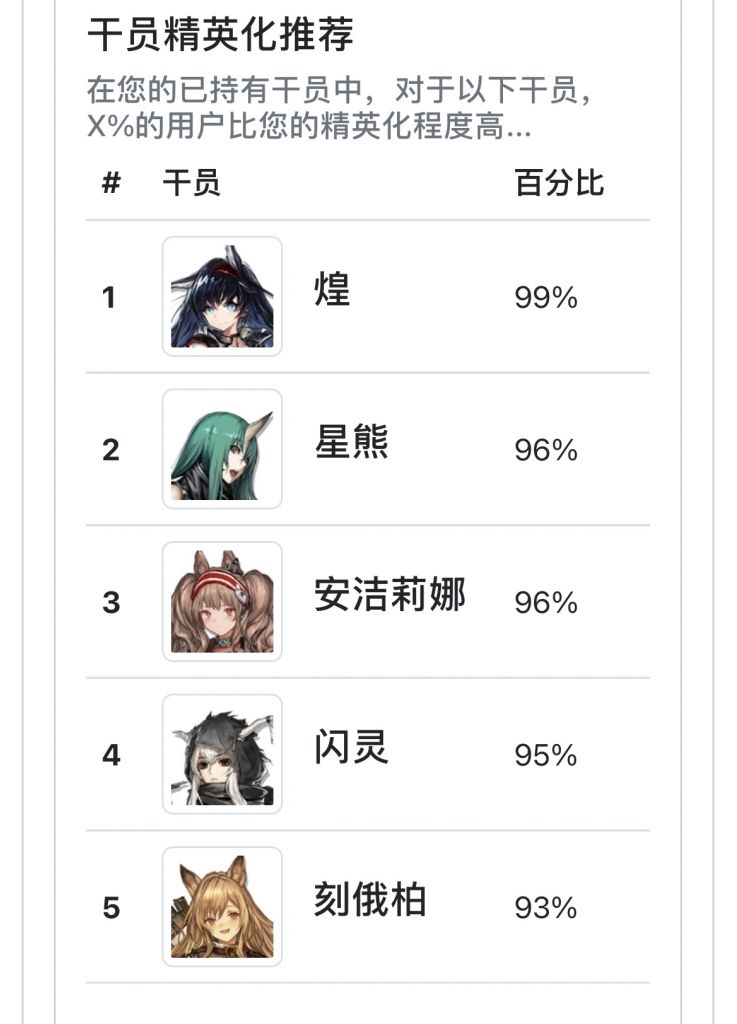This screenshot has height=1024, width=737.
Task: Click the 干员 column header
Action: 191,184
